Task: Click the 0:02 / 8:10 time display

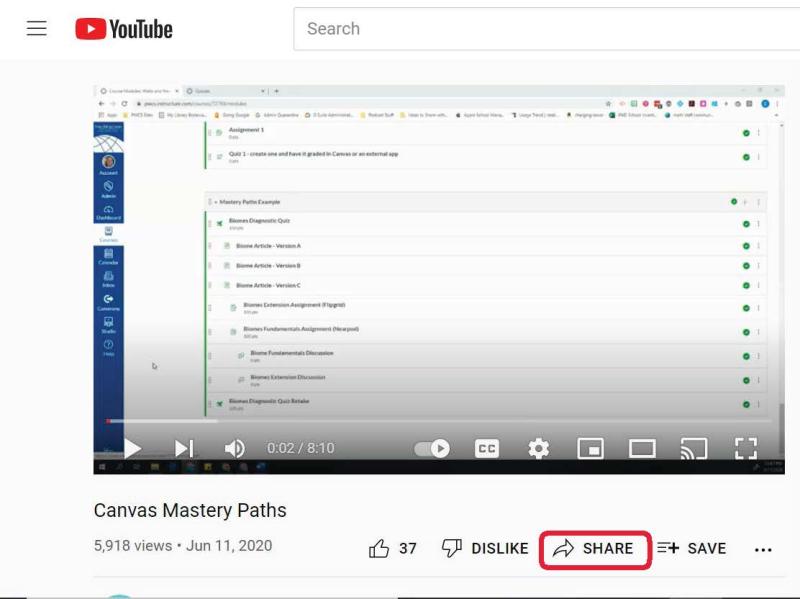Action: point(301,448)
